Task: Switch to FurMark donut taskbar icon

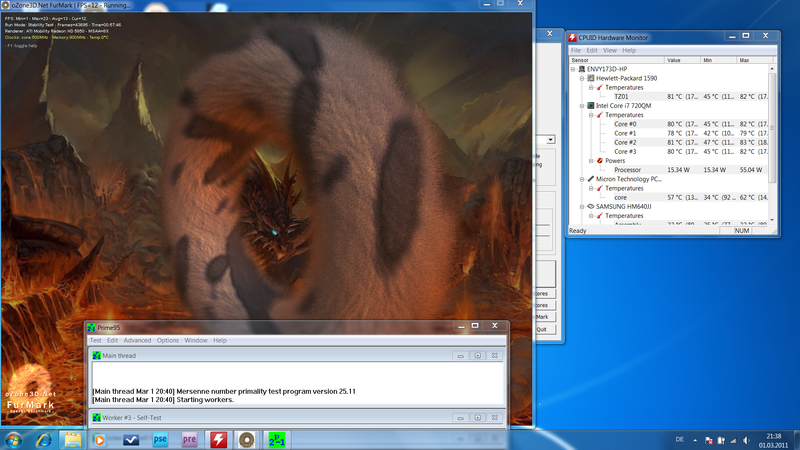Action: [x=247, y=440]
